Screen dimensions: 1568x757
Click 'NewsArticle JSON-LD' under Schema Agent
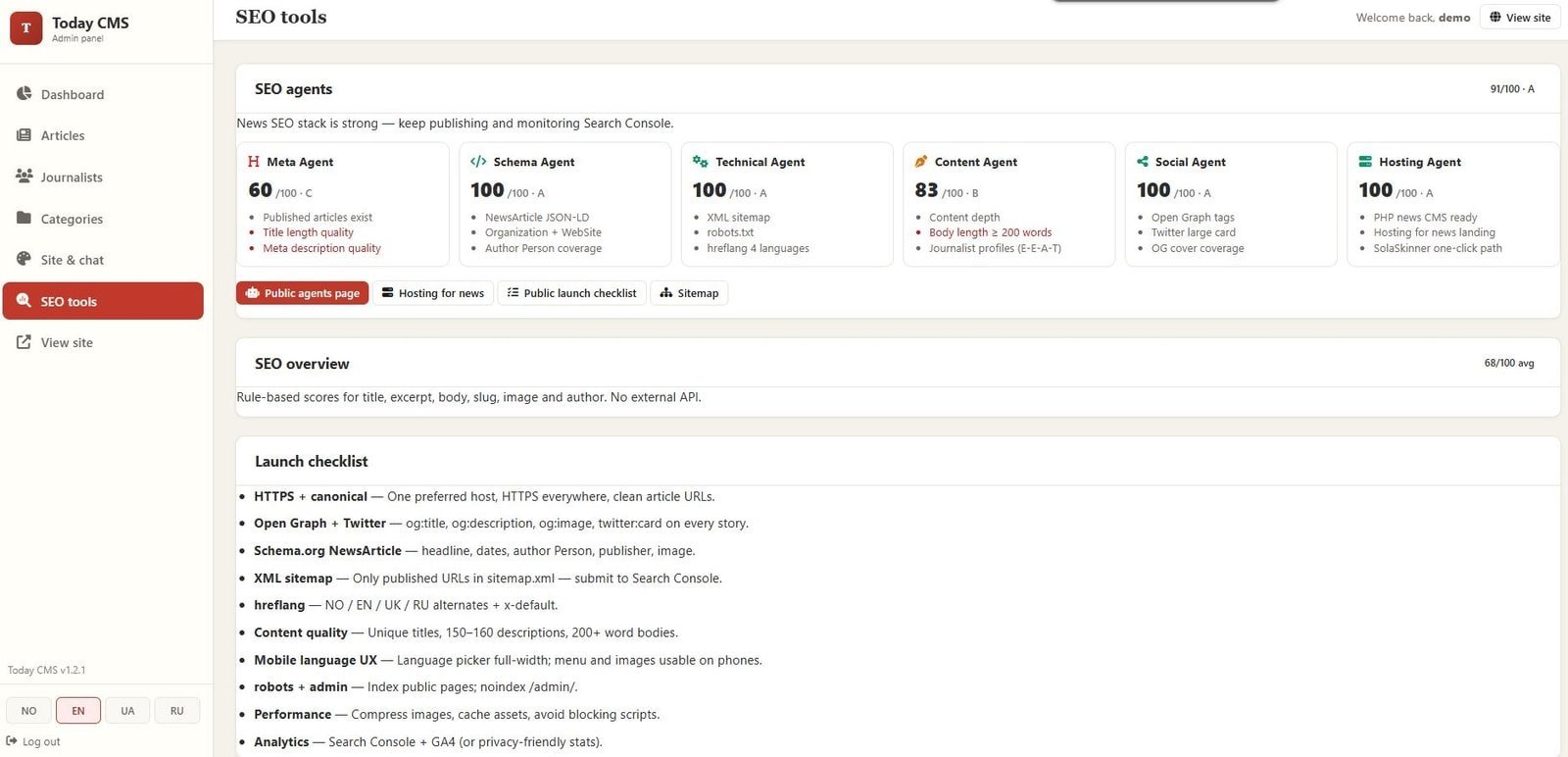pos(537,218)
